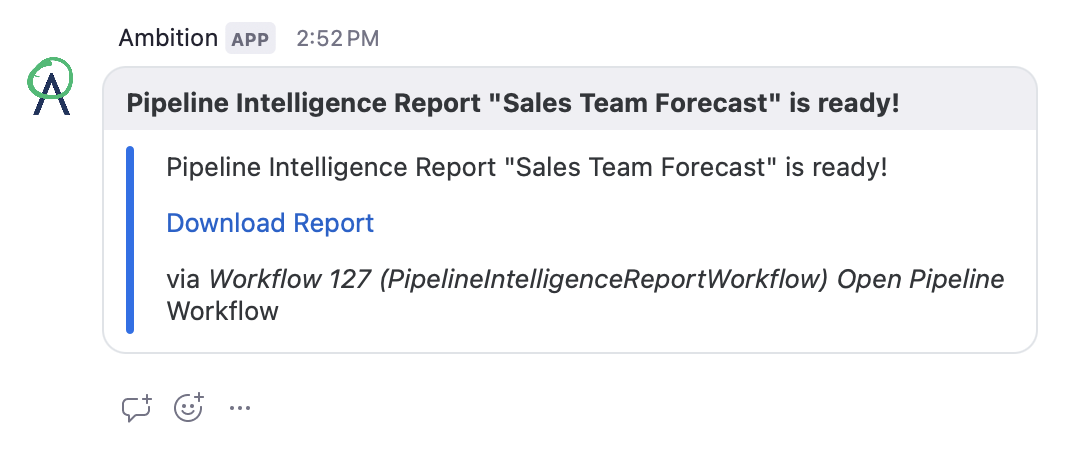
Task: Click the blue vertical attachment bar
Action: click(130, 239)
